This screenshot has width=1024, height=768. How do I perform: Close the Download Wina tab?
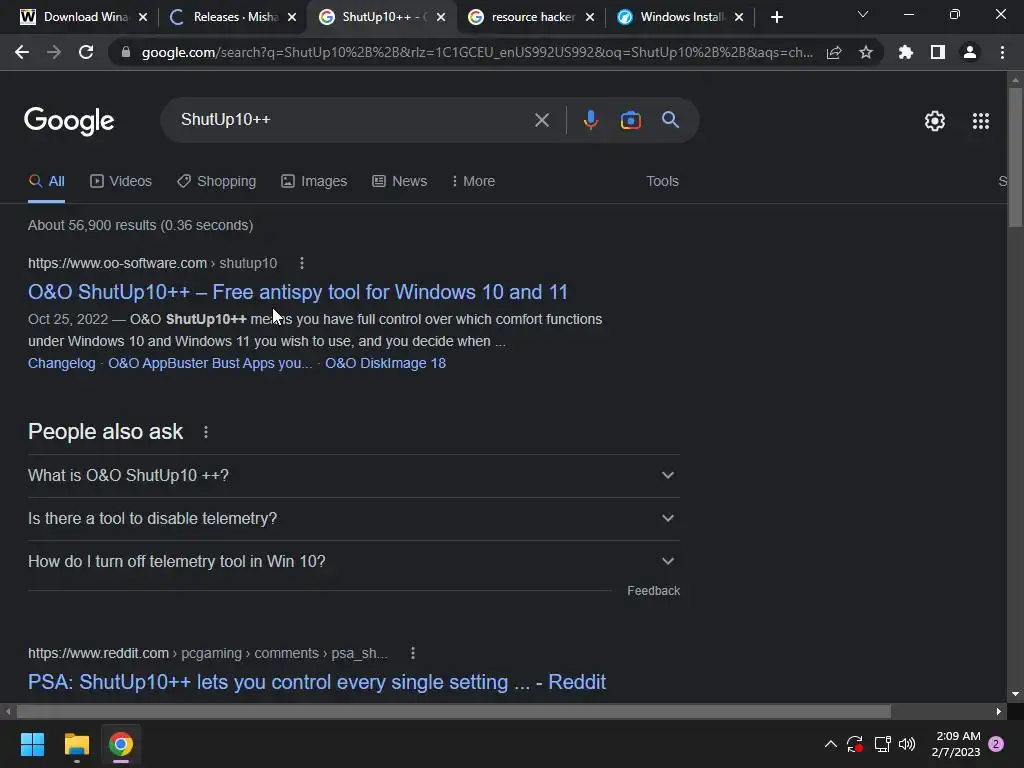(x=143, y=17)
